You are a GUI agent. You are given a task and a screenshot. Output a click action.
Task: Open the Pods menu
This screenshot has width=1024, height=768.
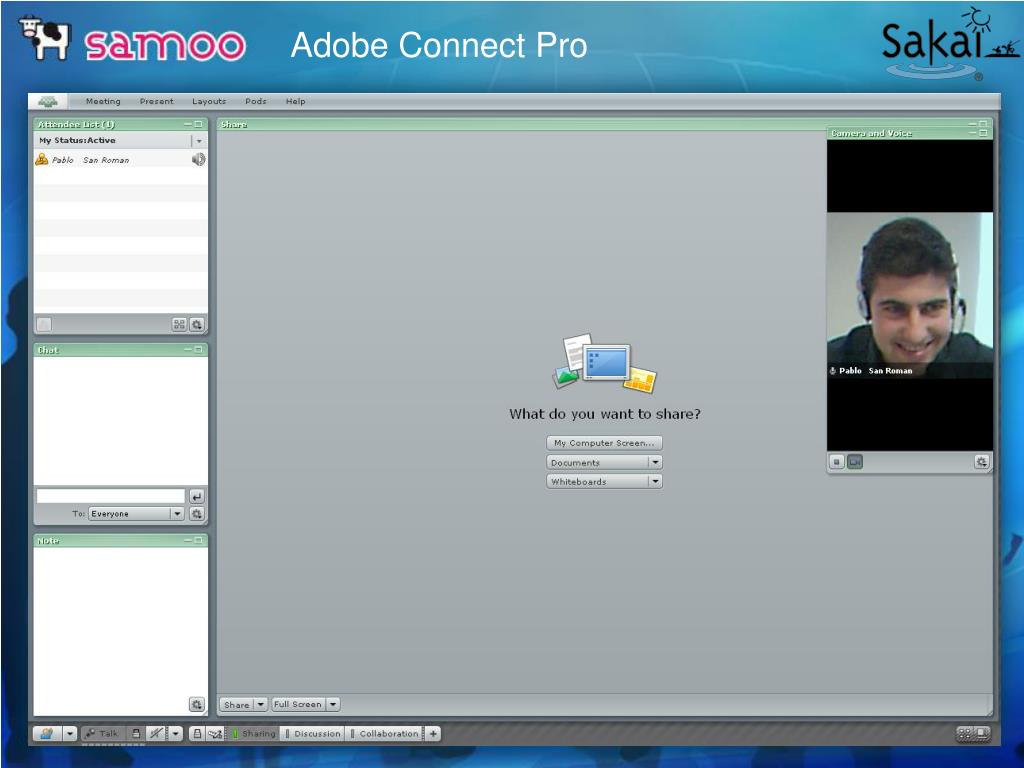(256, 101)
